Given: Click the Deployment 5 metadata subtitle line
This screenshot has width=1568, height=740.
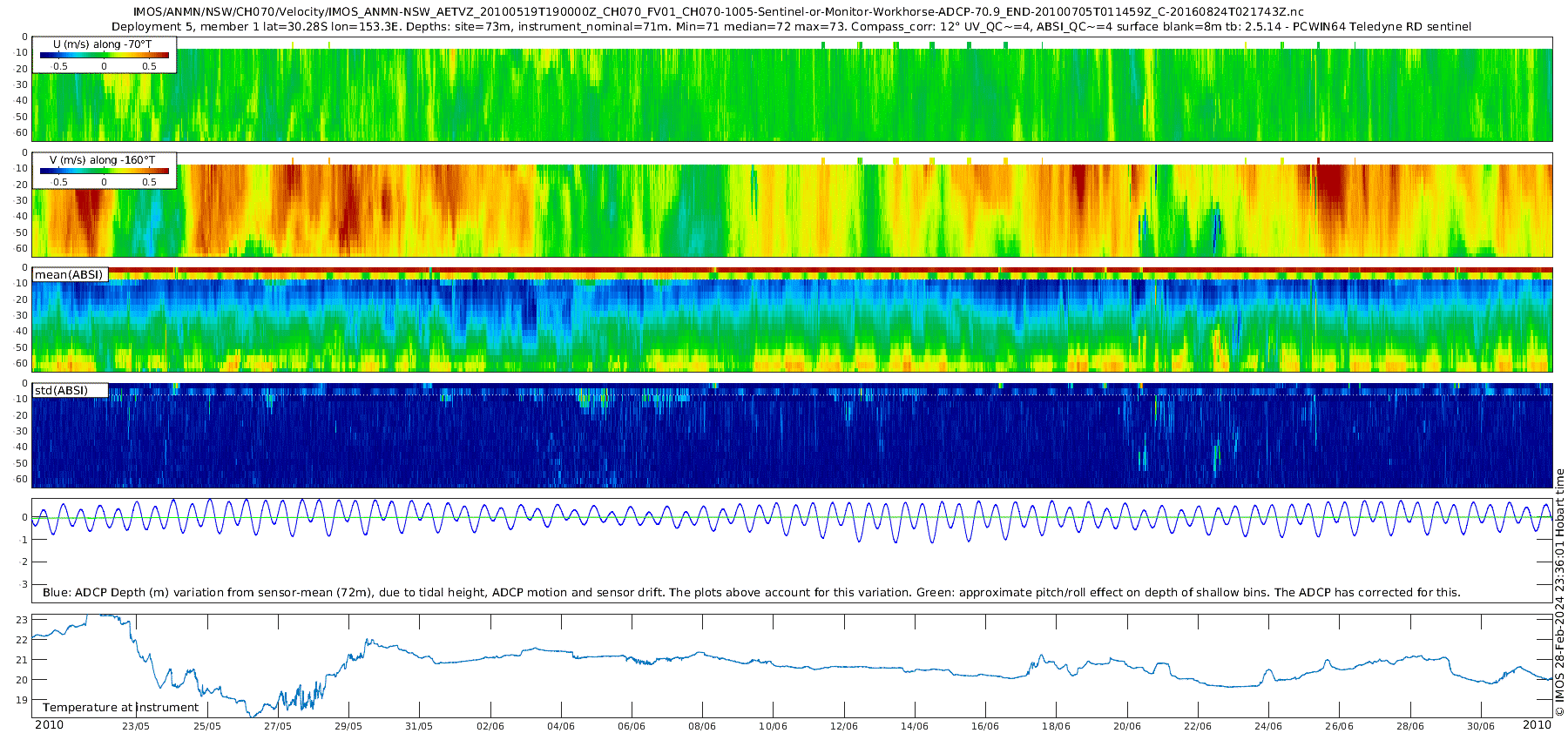Looking at the screenshot, I should pos(792,27).
